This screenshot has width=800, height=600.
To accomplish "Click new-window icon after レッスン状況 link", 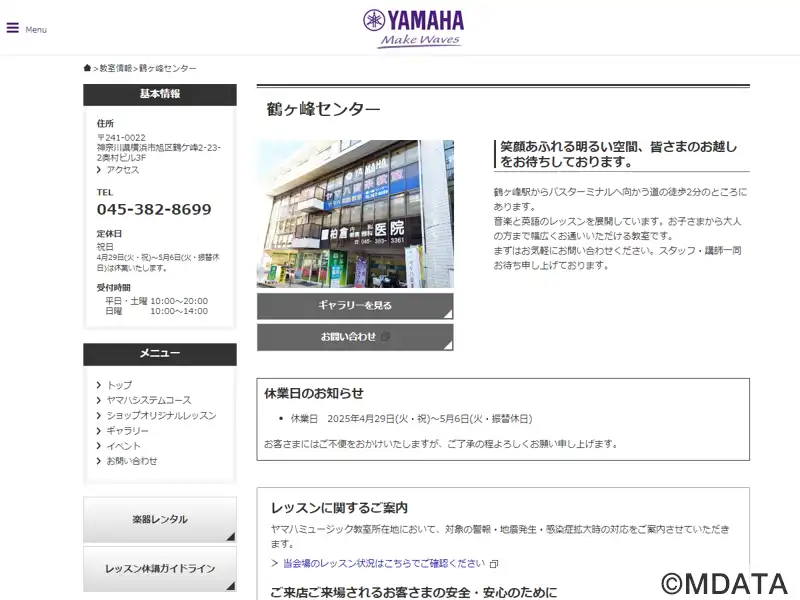I will point(494,564).
